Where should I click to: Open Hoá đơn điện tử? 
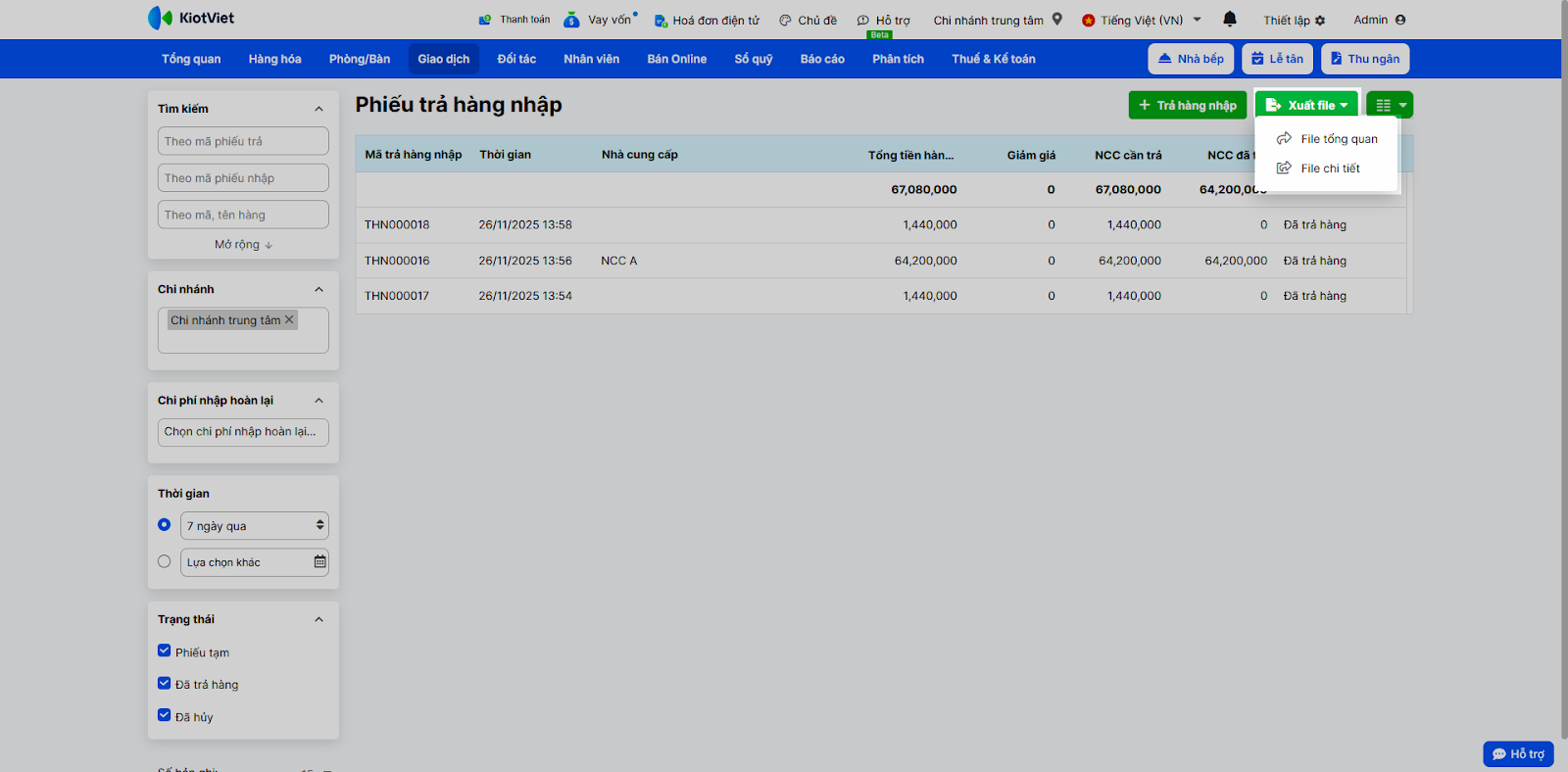707,20
